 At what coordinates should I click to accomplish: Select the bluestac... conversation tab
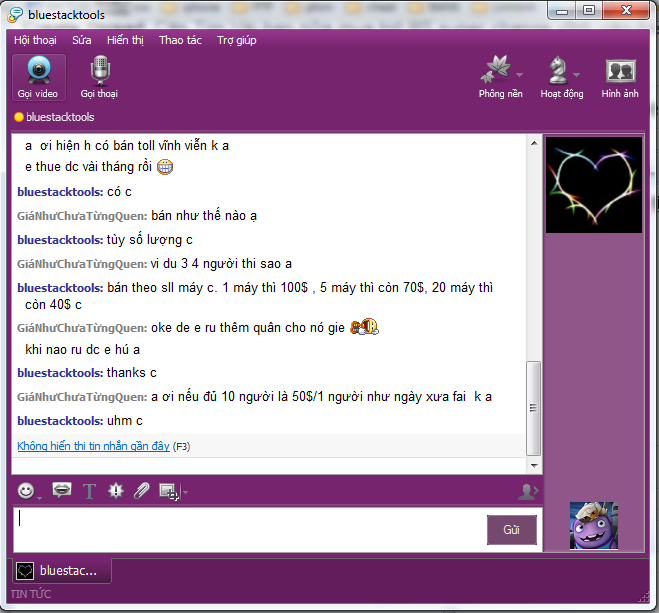pos(62,571)
